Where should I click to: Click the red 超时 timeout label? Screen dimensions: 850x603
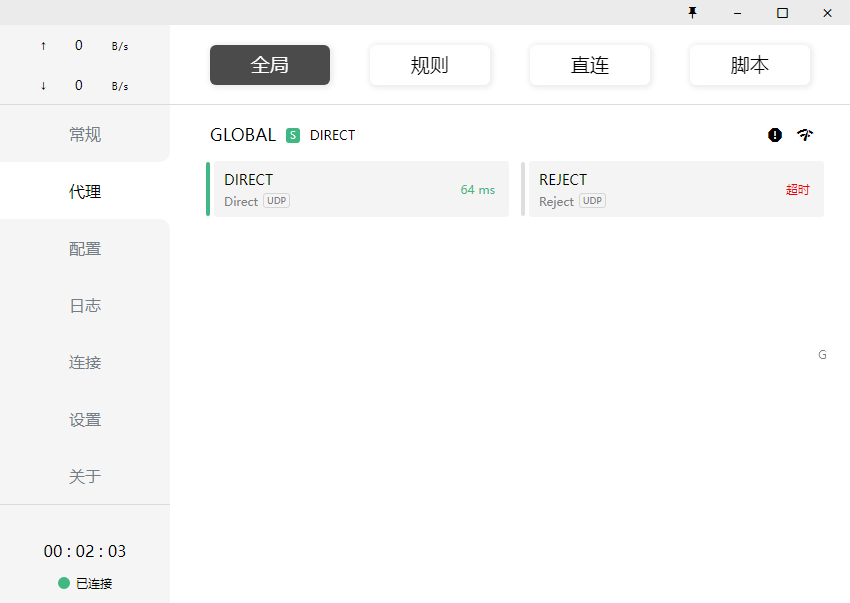pyautogui.click(x=797, y=190)
